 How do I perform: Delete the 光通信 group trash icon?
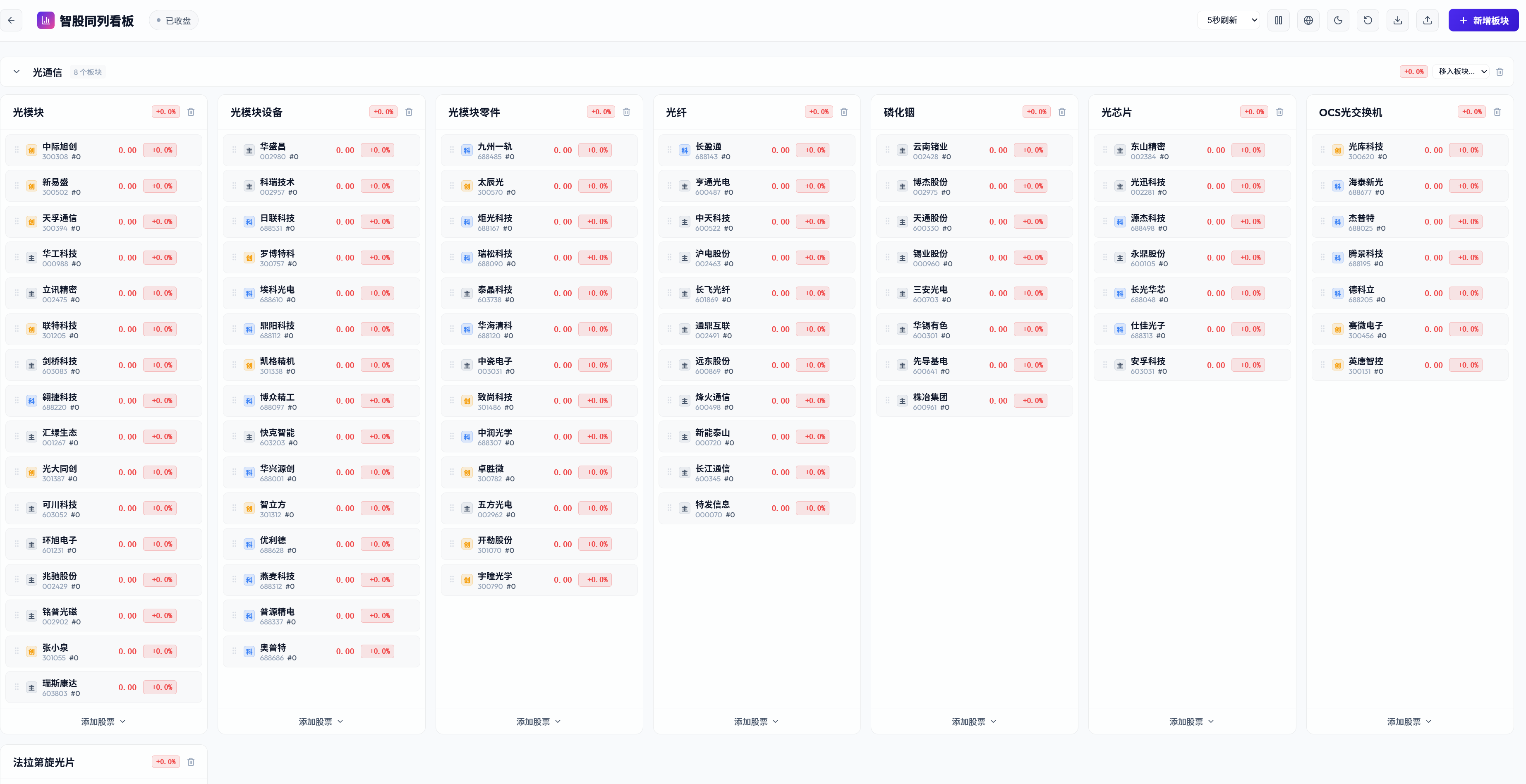(1500, 72)
